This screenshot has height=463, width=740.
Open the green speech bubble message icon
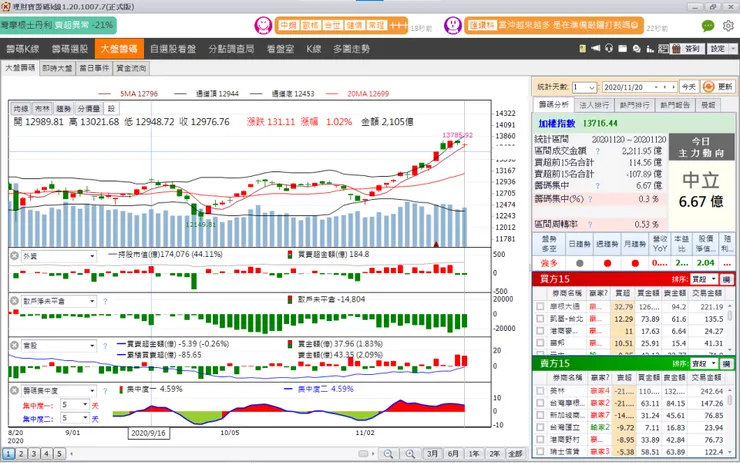(x=707, y=26)
